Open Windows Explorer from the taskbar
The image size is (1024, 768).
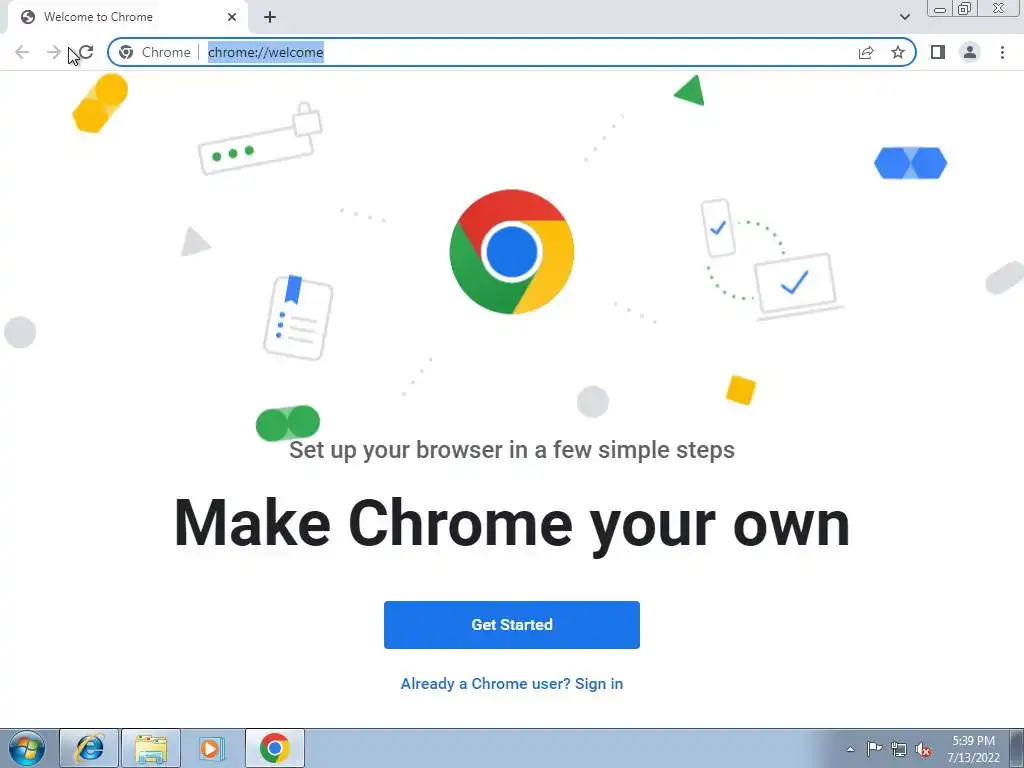point(151,748)
